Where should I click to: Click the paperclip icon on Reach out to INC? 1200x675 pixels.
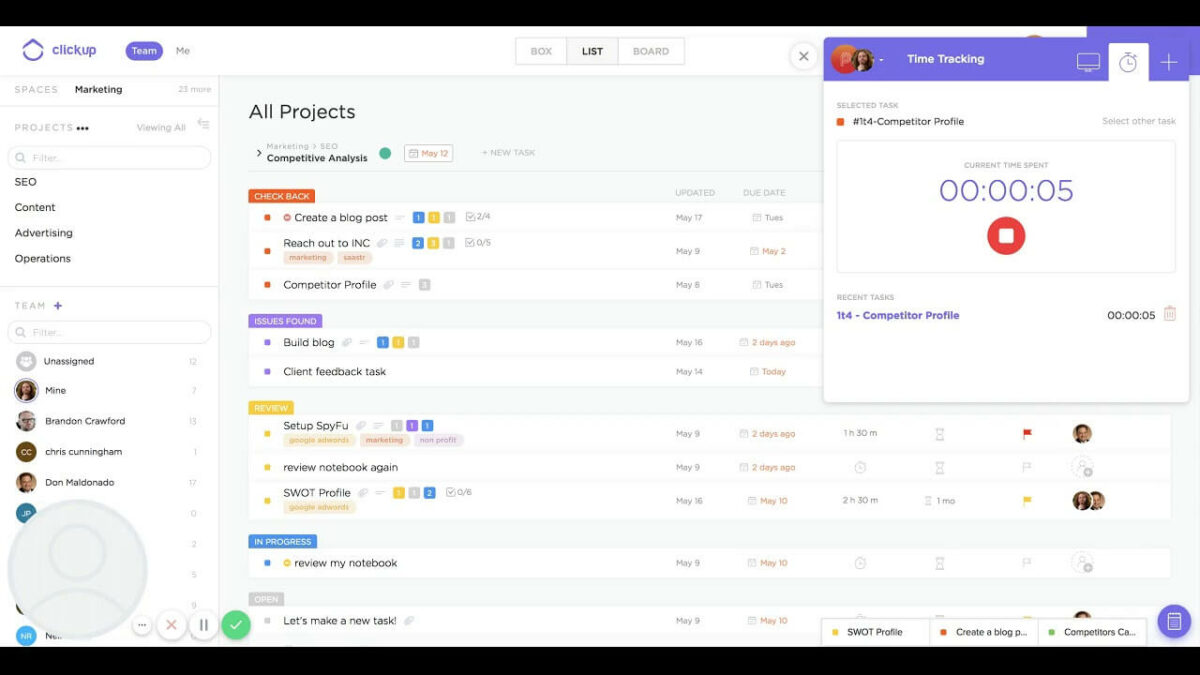click(381, 242)
